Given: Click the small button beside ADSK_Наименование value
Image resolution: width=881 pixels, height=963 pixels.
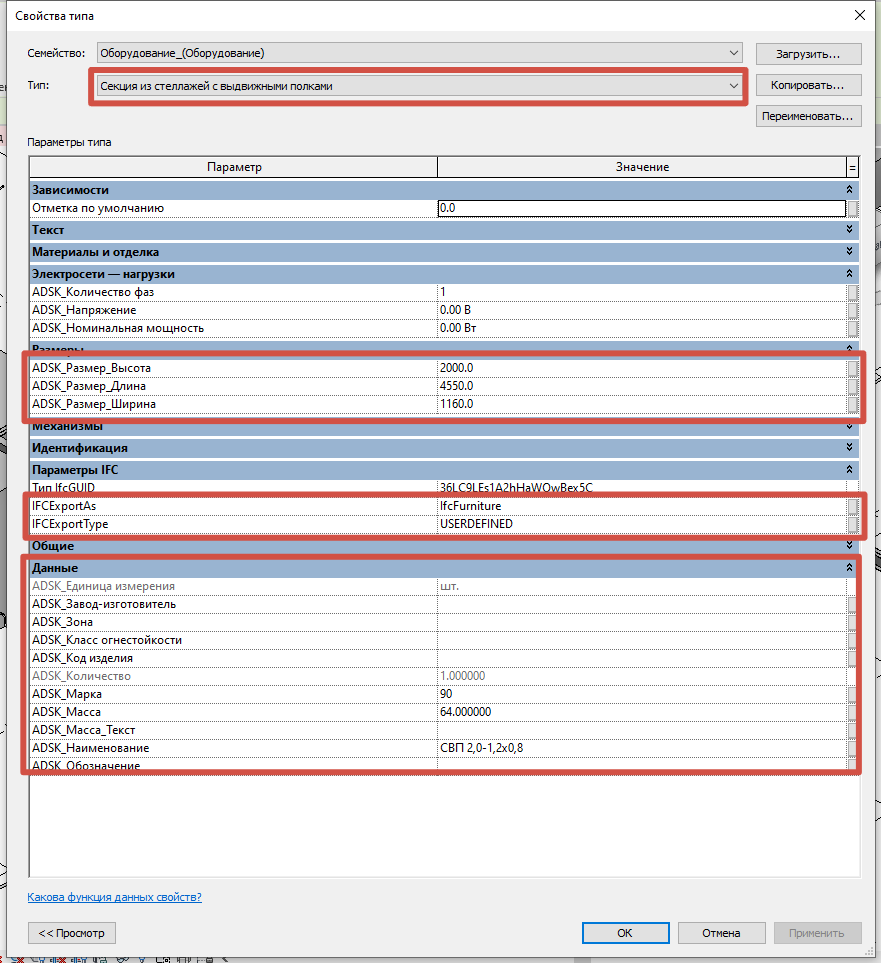Looking at the screenshot, I should tap(852, 748).
